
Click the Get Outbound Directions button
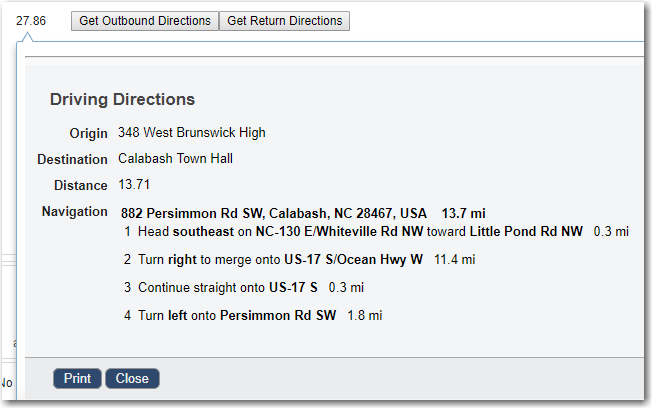click(x=145, y=21)
